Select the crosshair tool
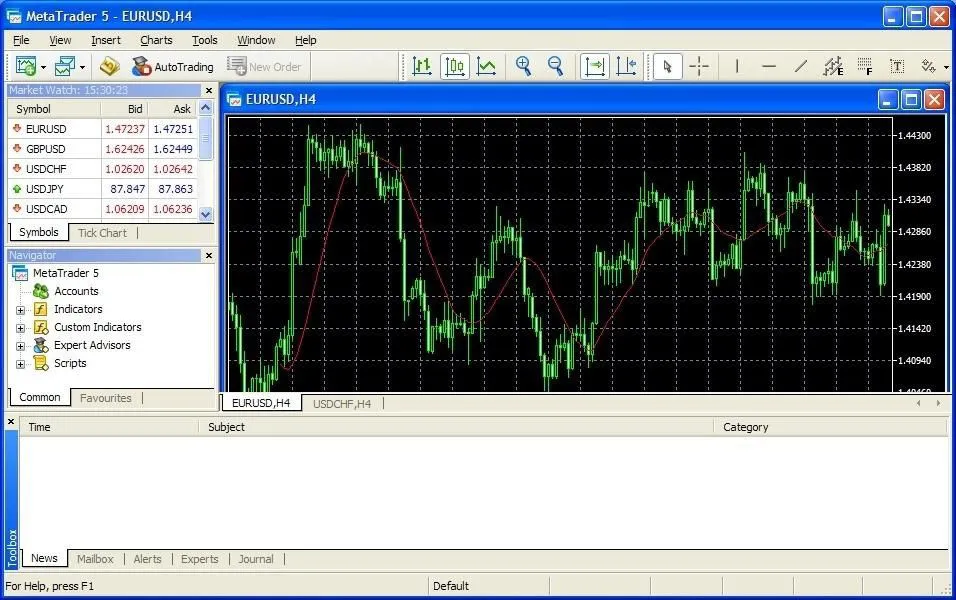Viewport: 956px width, 600px height. pos(699,66)
